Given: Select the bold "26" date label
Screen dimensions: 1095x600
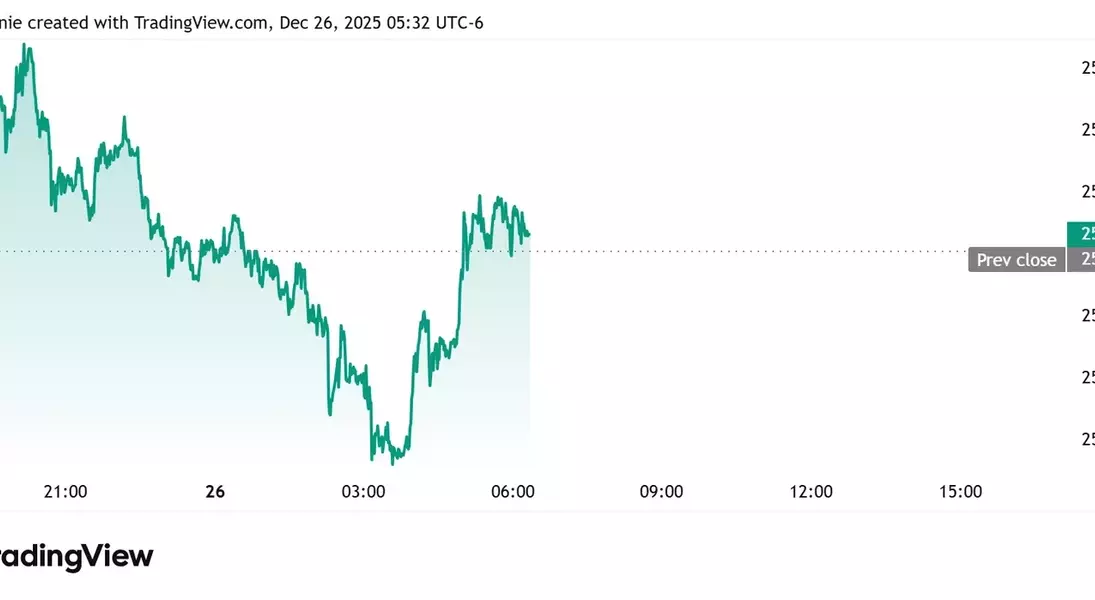Looking at the screenshot, I should [x=215, y=492].
